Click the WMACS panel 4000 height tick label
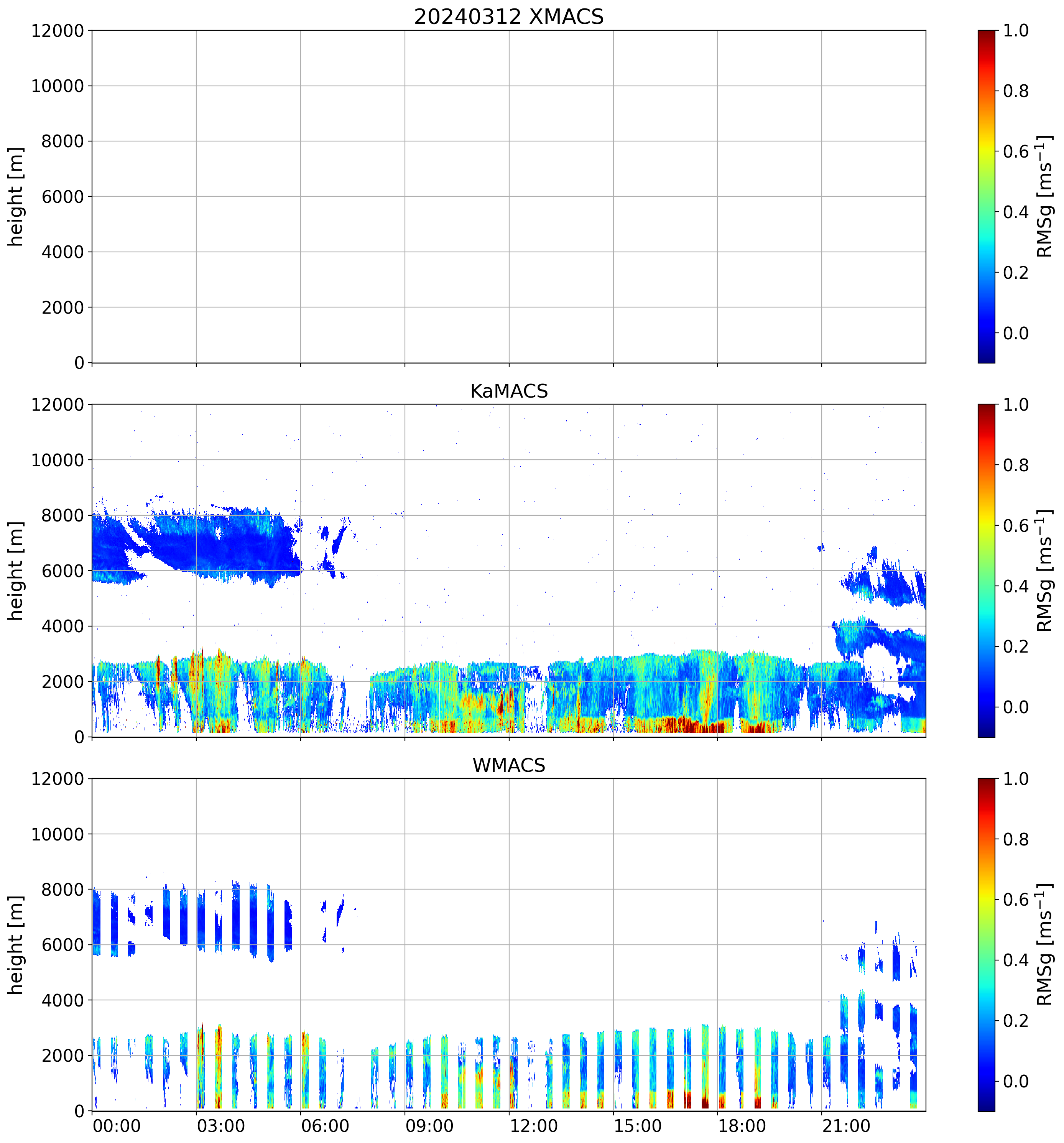This screenshot has height=1143, width=1064. click(62, 1000)
